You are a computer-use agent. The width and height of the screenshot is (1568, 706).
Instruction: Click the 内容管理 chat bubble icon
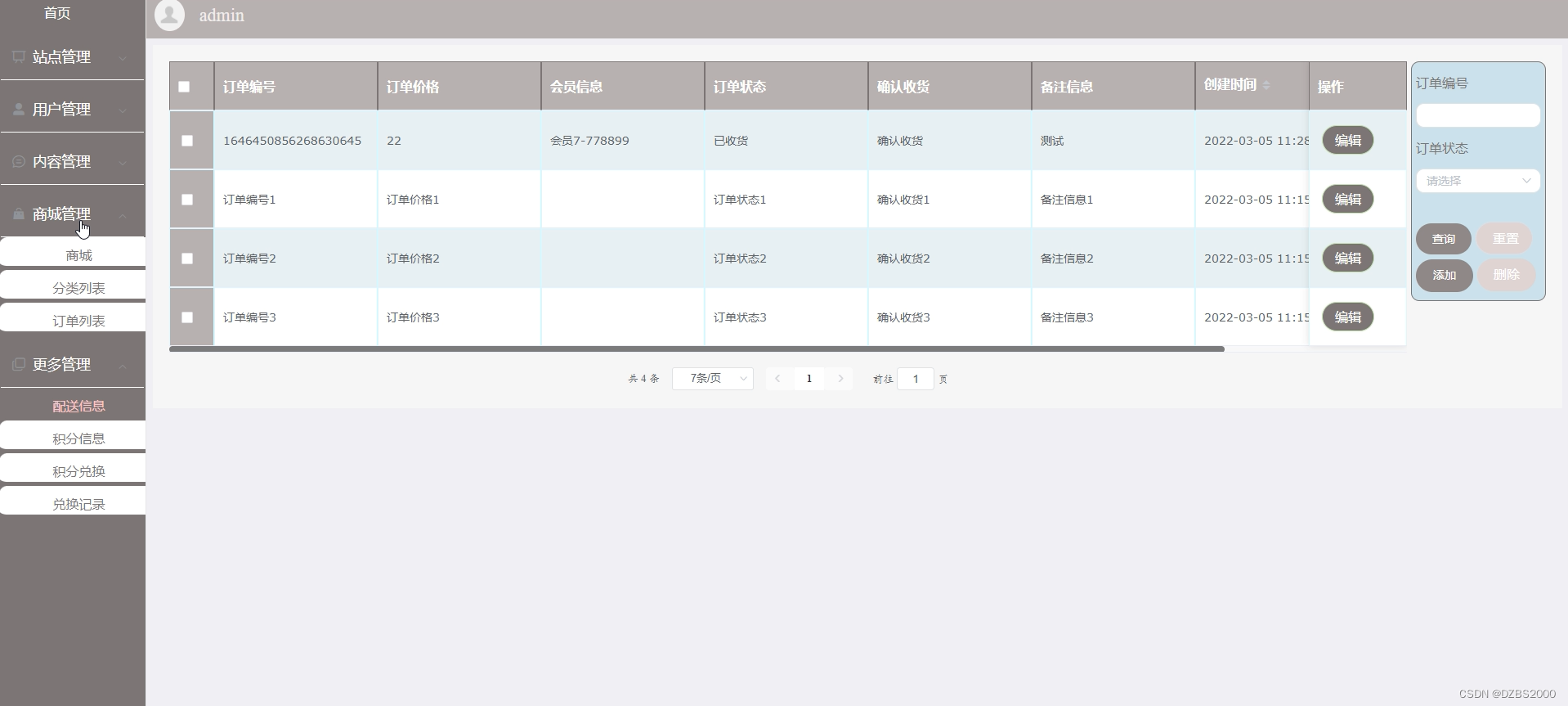(x=18, y=161)
